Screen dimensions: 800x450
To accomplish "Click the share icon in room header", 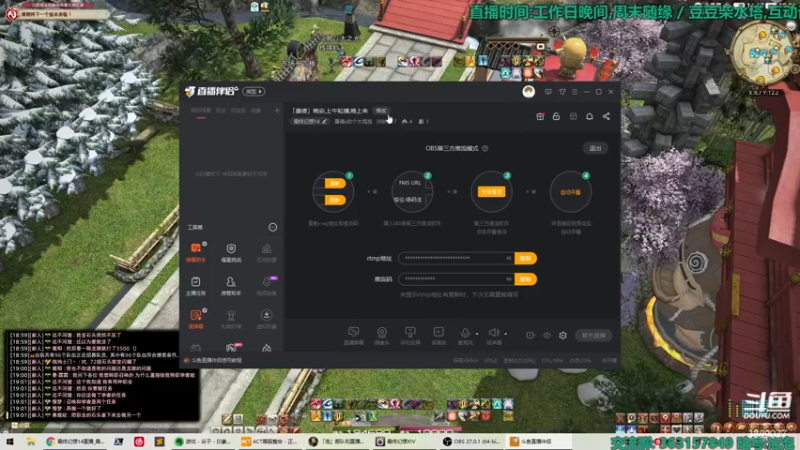I will click(606, 116).
